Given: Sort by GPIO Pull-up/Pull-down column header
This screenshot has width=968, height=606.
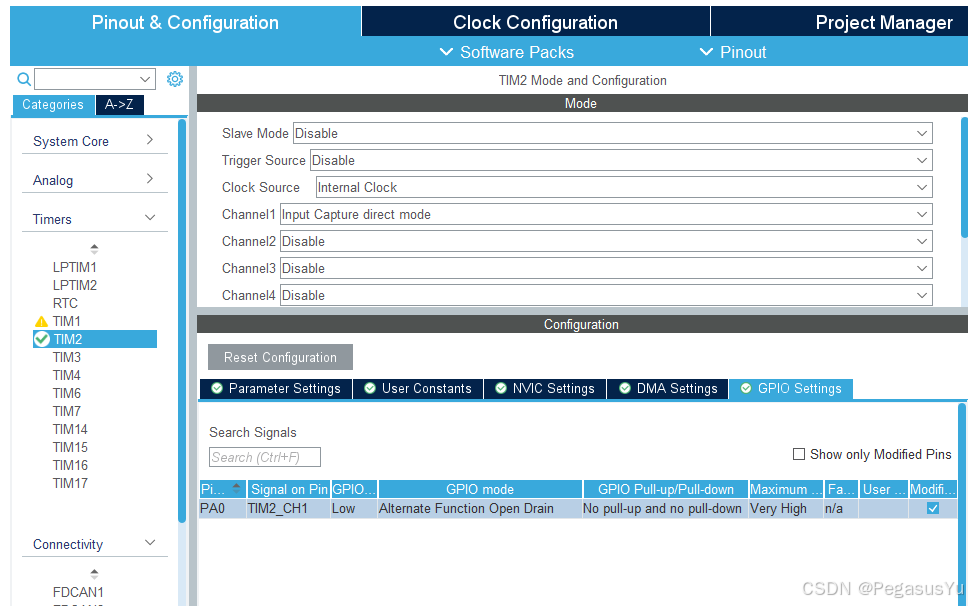Looking at the screenshot, I should point(666,489).
